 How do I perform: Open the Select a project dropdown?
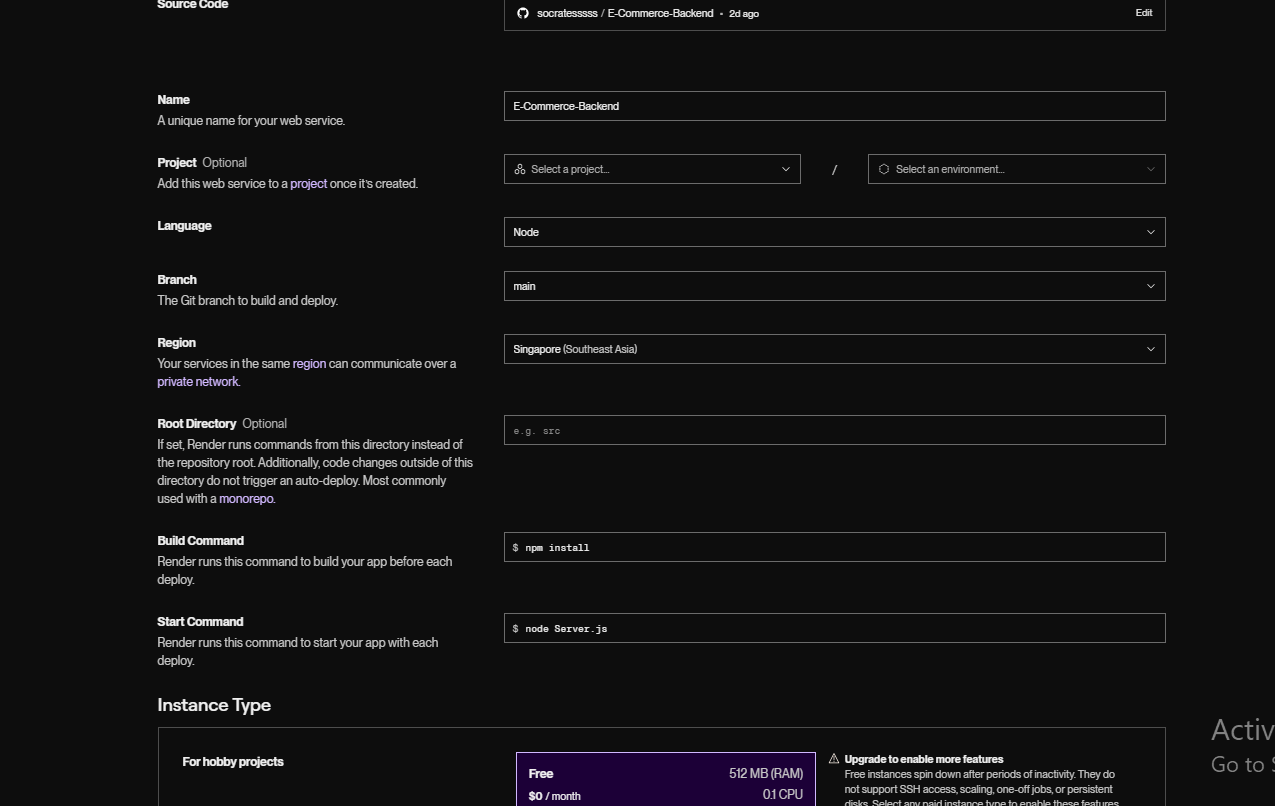pos(651,169)
